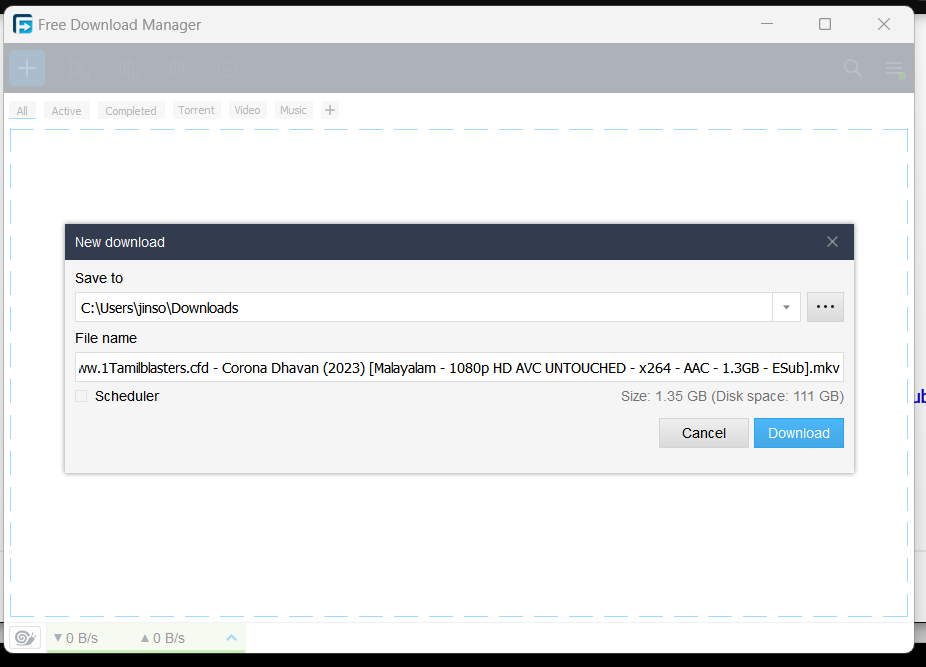926x667 pixels.
Task: Click the add new download plus button
Action: point(27,68)
